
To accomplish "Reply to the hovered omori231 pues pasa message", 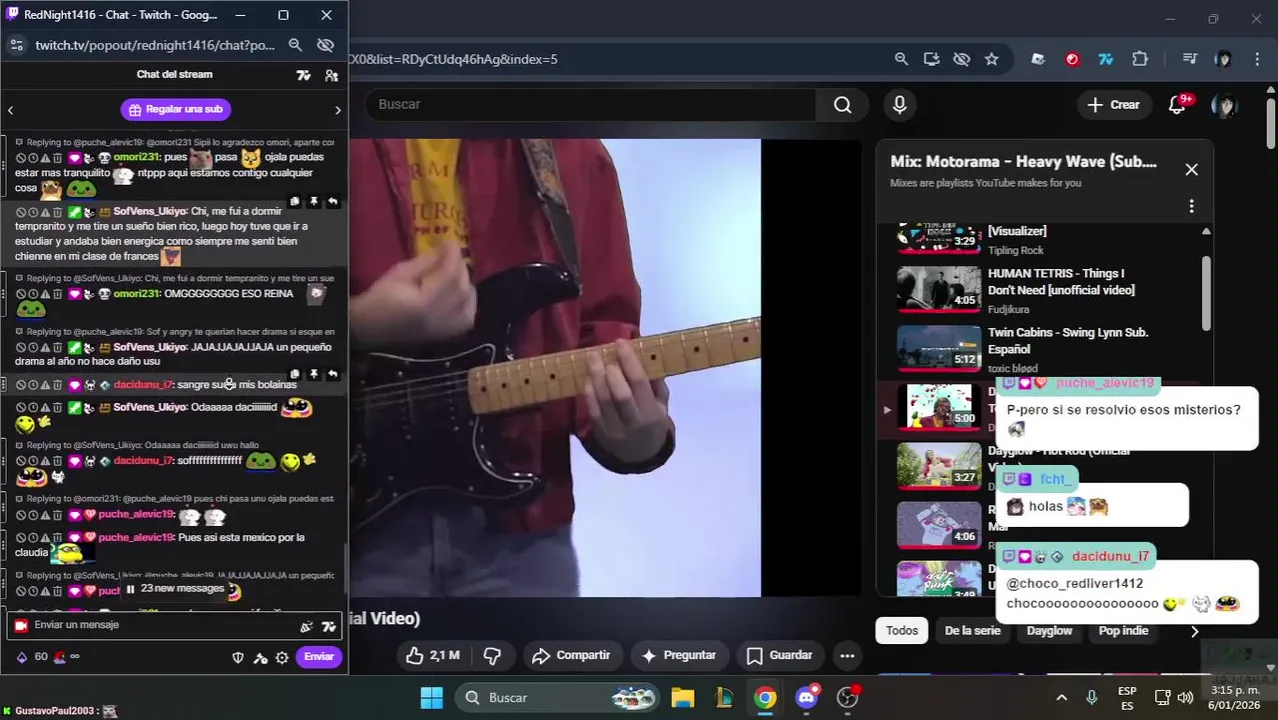I will pyautogui.click(x=332, y=202).
